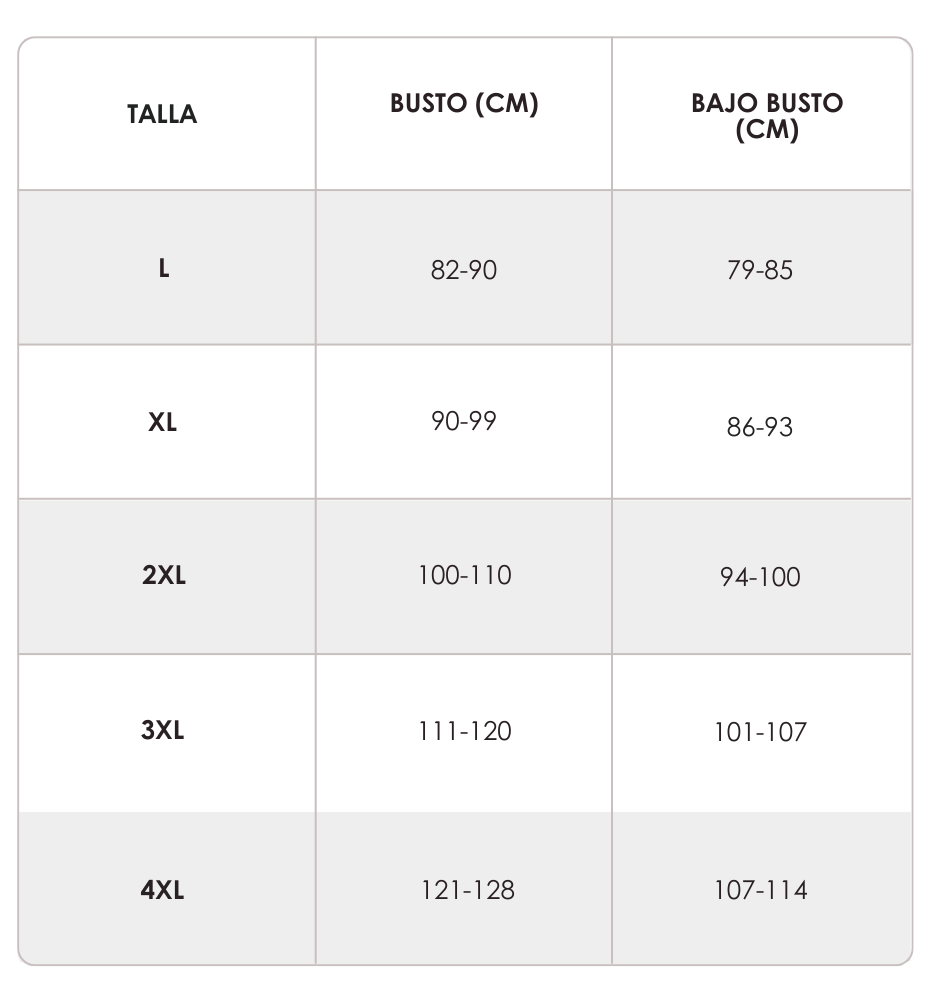Click the 86-93 underbust value

point(760,427)
